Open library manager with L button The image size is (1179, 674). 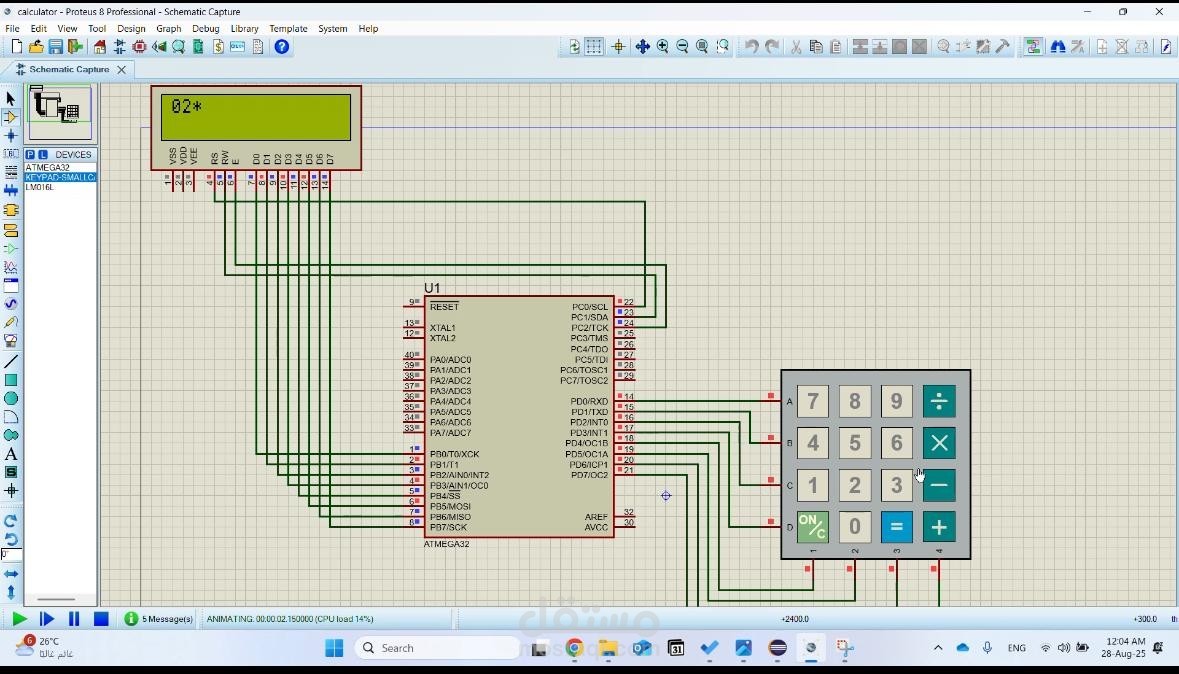[43, 154]
